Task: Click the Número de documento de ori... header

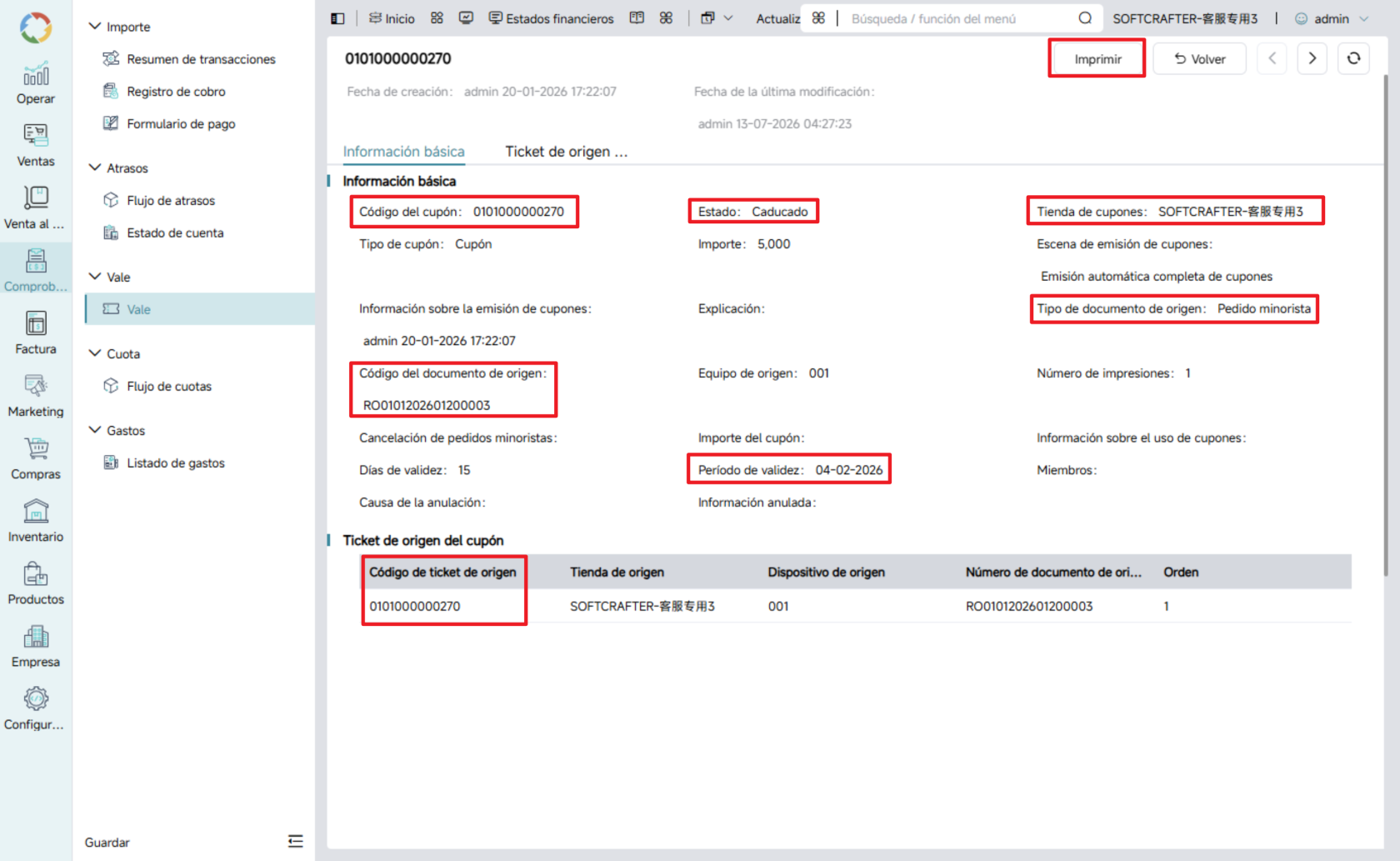Action: click(1053, 573)
